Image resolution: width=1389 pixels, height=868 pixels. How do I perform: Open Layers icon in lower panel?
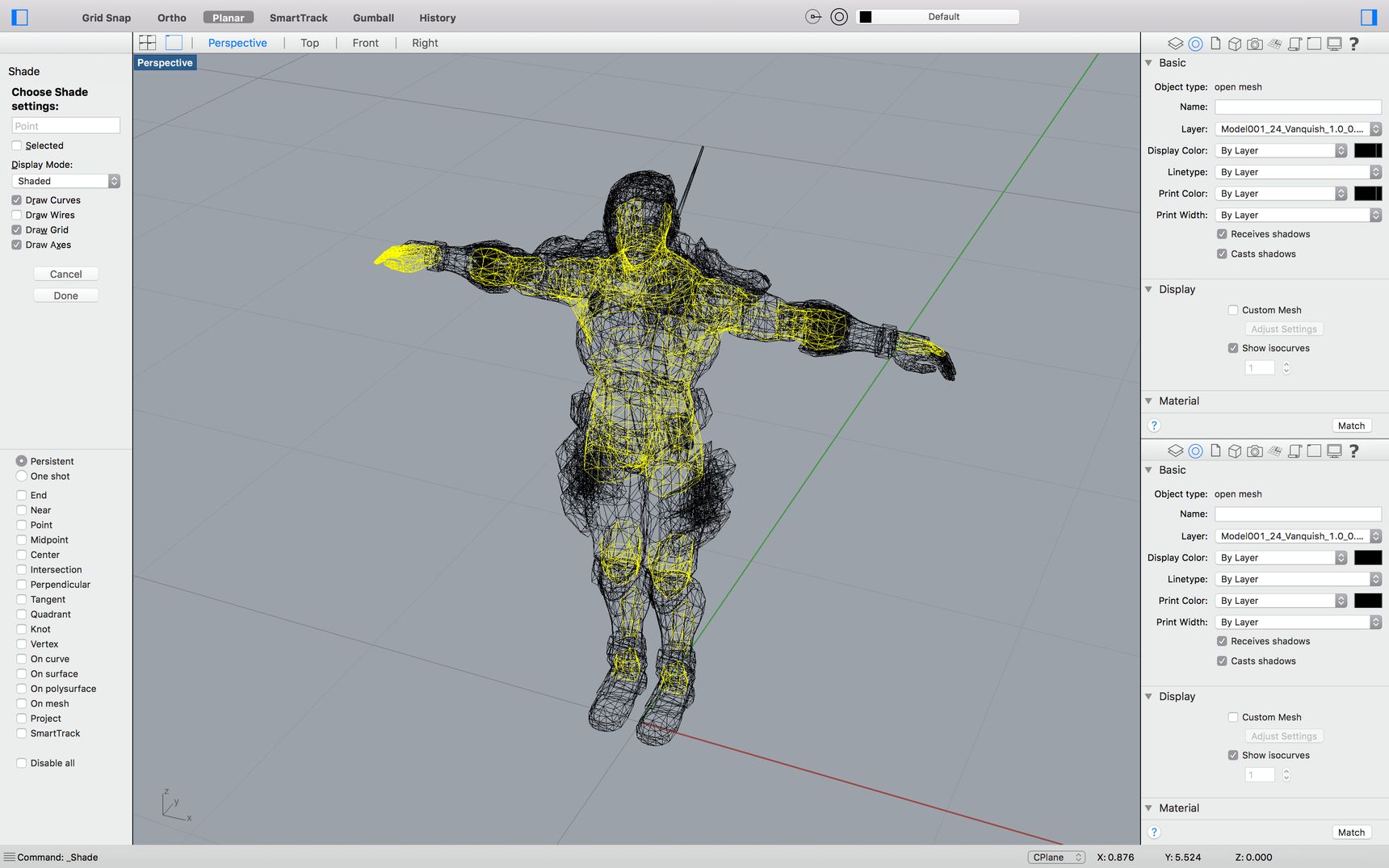click(x=1176, y=451)
